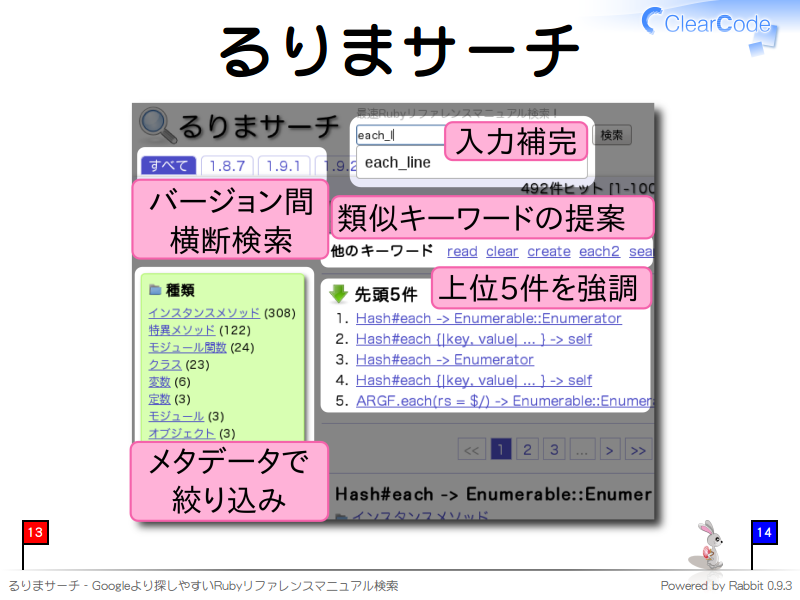Screen dimensions: 800x600
Task: Jump to last page with >> button
Action: pos(638,449)
